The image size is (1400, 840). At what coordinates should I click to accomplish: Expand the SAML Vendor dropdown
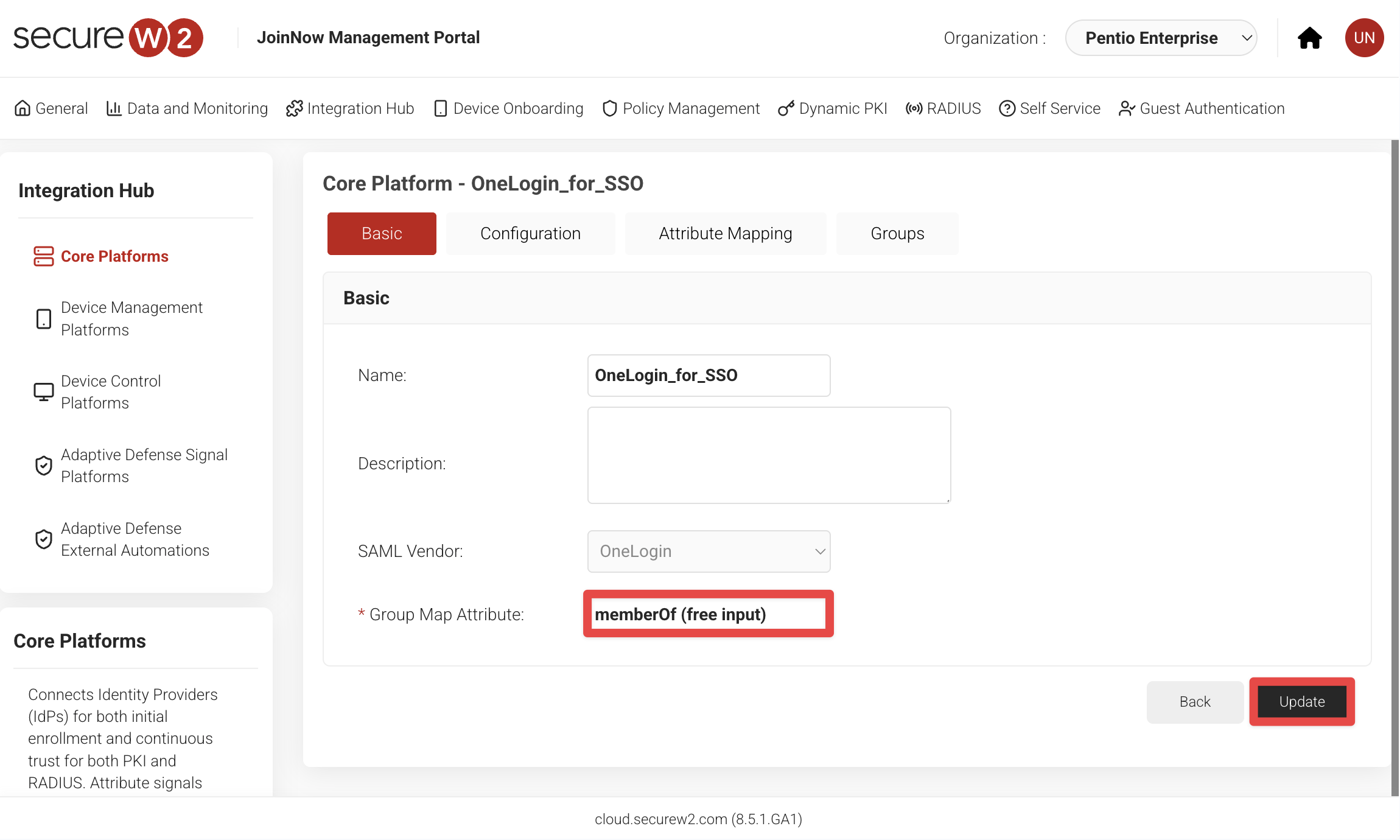point(709,551)
